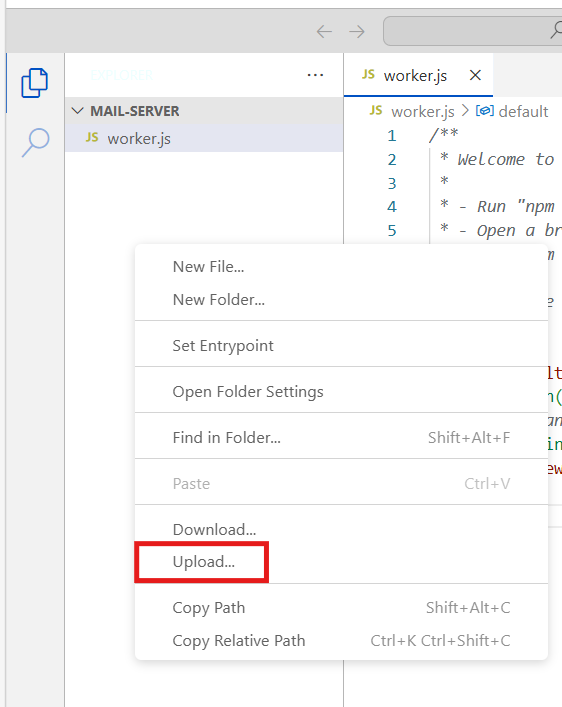Select Copy Relative Path menu entry

(x=341, y=641)
